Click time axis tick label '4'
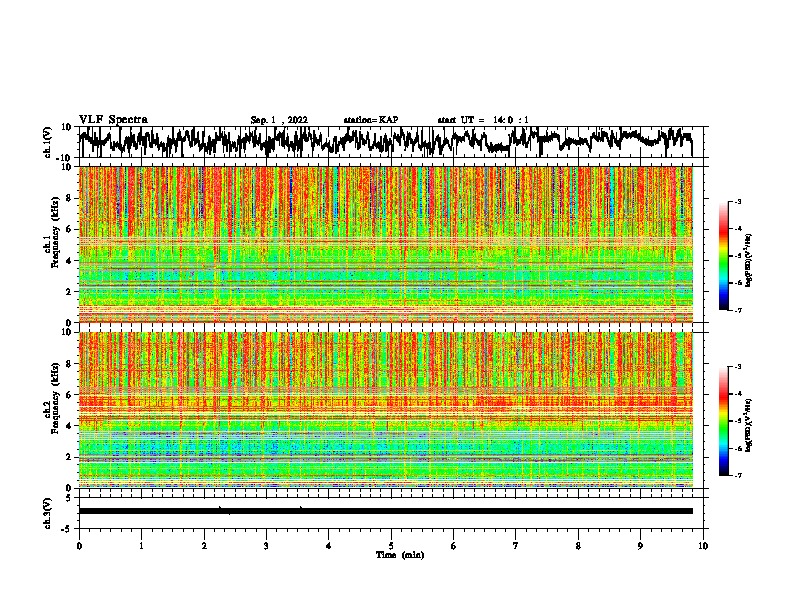This screenshot has height=612, width=792. (329, 546)
